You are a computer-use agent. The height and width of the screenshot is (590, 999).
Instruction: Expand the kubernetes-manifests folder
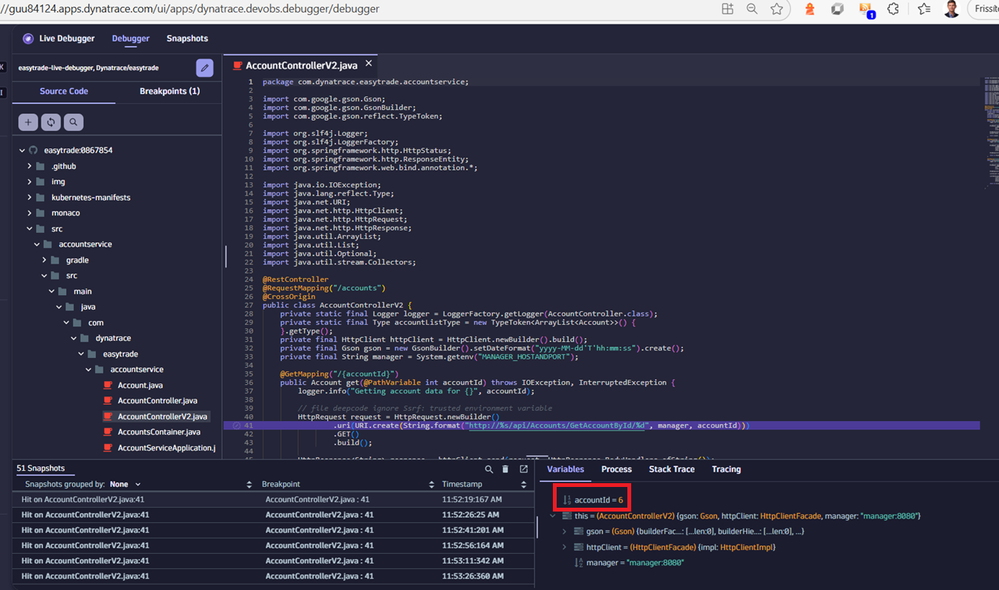click(x=29, y=198)
